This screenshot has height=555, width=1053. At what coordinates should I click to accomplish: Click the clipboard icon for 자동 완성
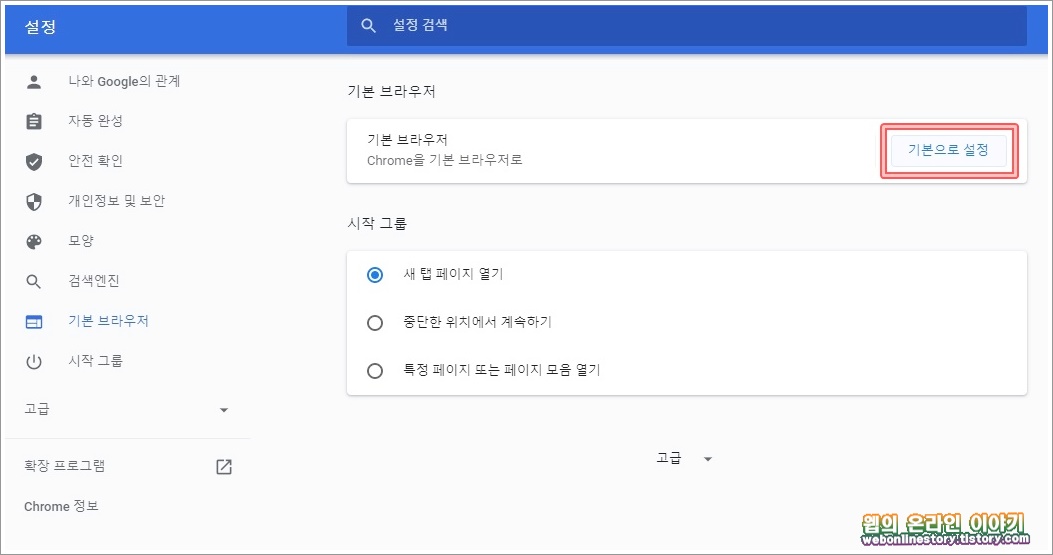[x=34, y=122]
